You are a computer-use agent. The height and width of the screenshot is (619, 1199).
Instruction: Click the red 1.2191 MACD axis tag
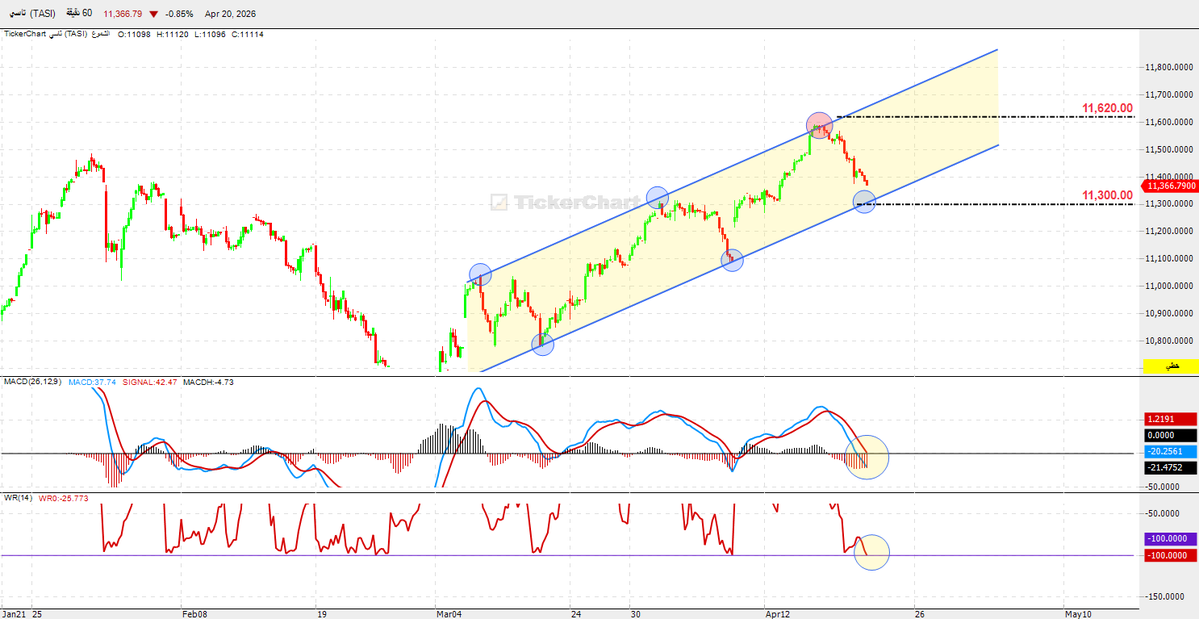point(1170,420)
